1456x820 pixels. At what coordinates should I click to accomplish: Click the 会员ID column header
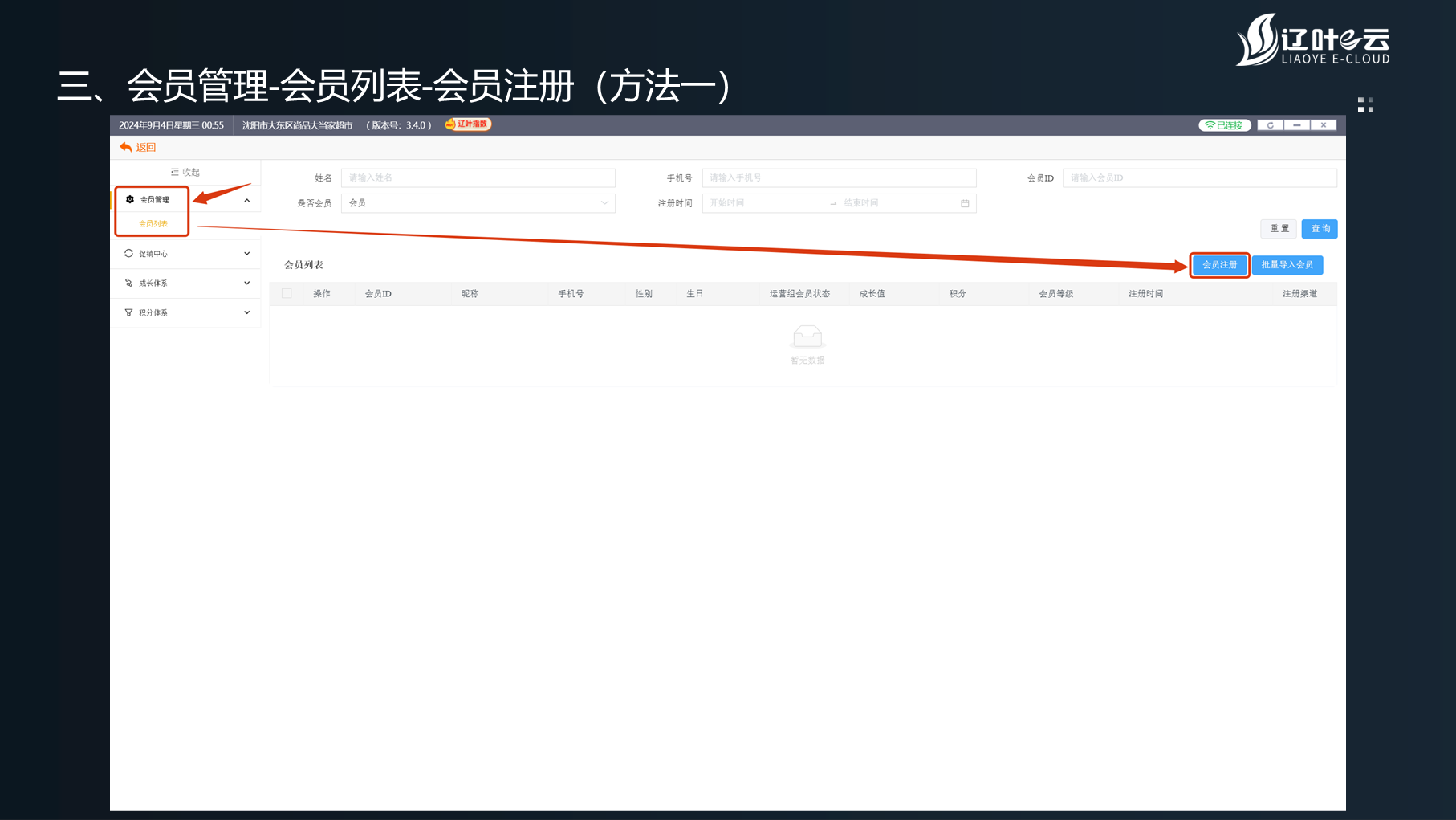click(378, 294)
